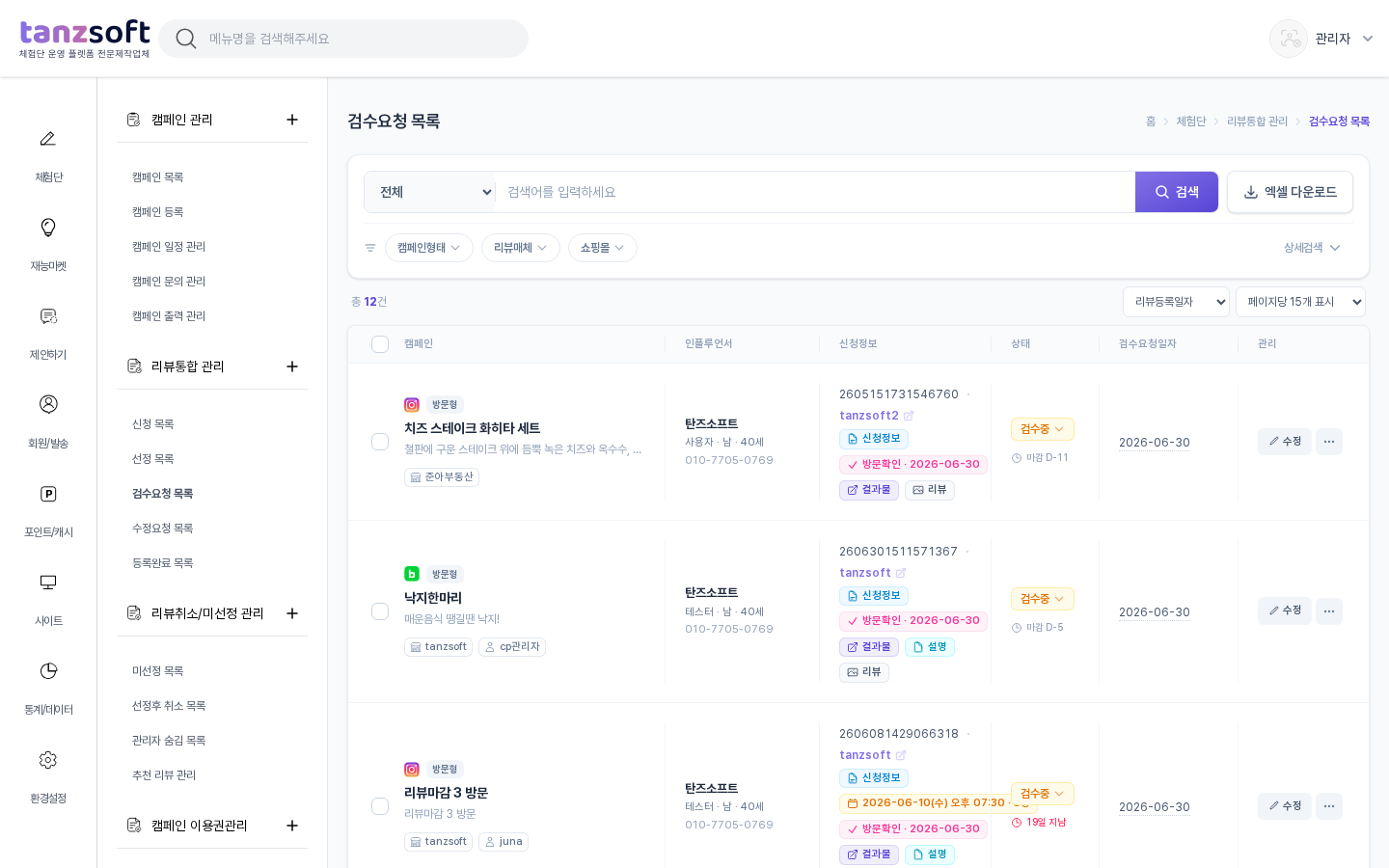
Task: Open the 회원/발송 user icon
Action: point(47,404)
